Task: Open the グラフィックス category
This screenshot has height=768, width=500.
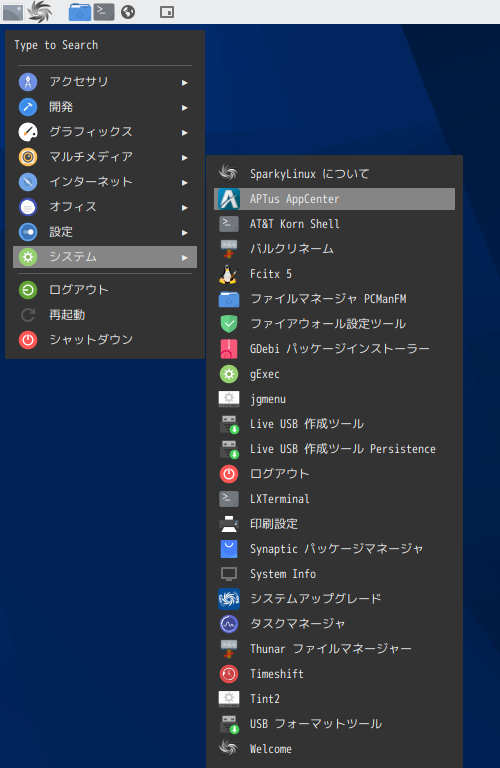Action: 105,132
